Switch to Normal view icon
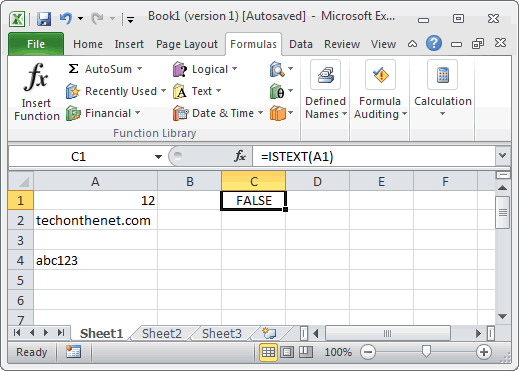This screenshot has height=371, width=519. (x=268, y=352)
